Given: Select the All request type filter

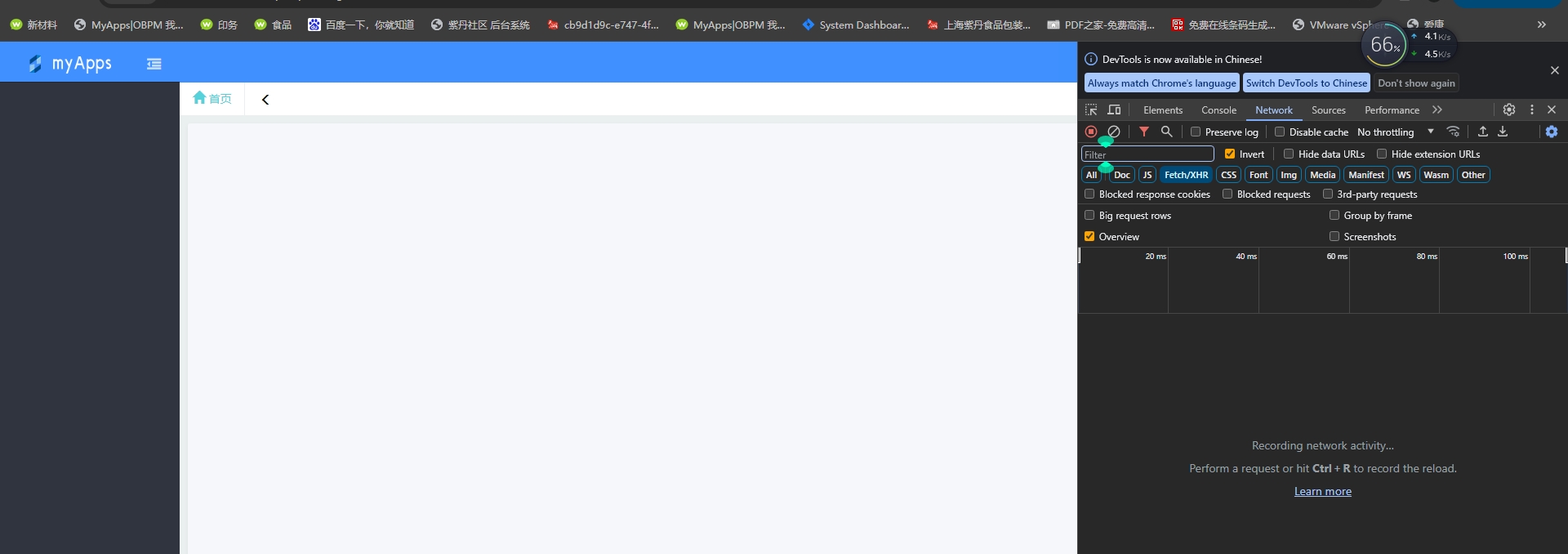Looking at the screenshot, I should [x=1091, y=175].
